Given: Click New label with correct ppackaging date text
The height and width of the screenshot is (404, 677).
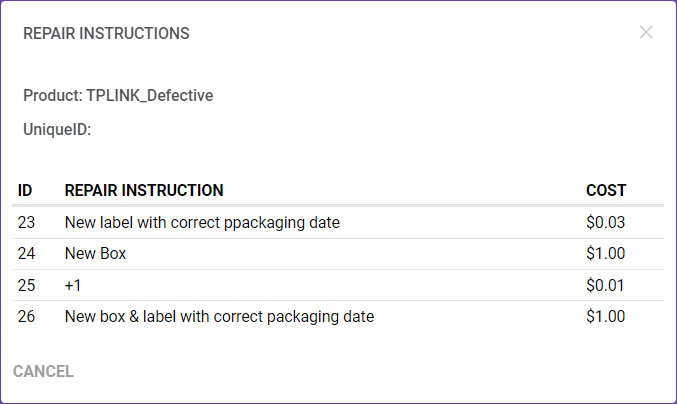Looking at the screenshot, I should pos(202,223).
